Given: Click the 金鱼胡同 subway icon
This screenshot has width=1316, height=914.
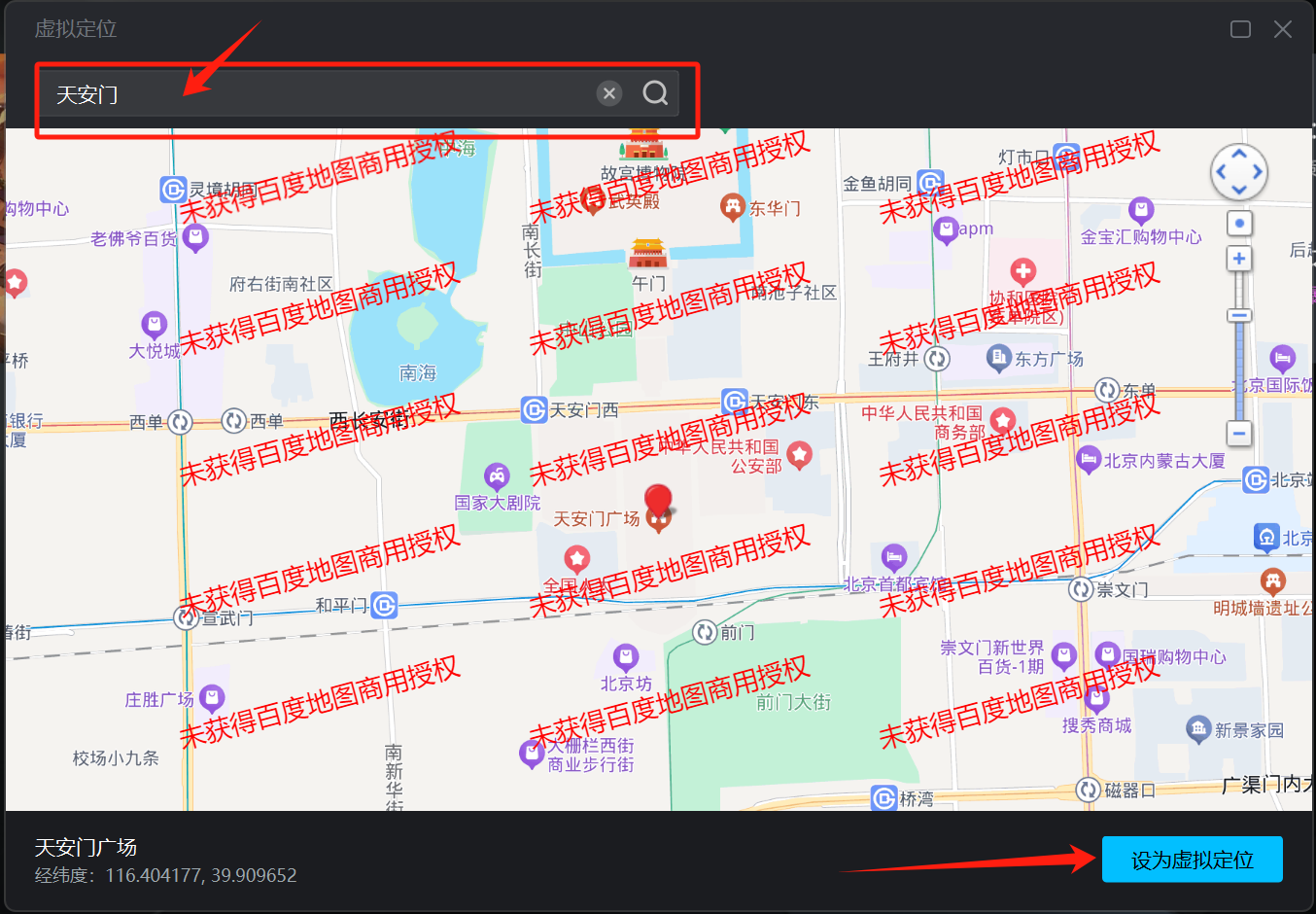Looking at the screenshot, I should pyautogui.click(x=930, y=183).
